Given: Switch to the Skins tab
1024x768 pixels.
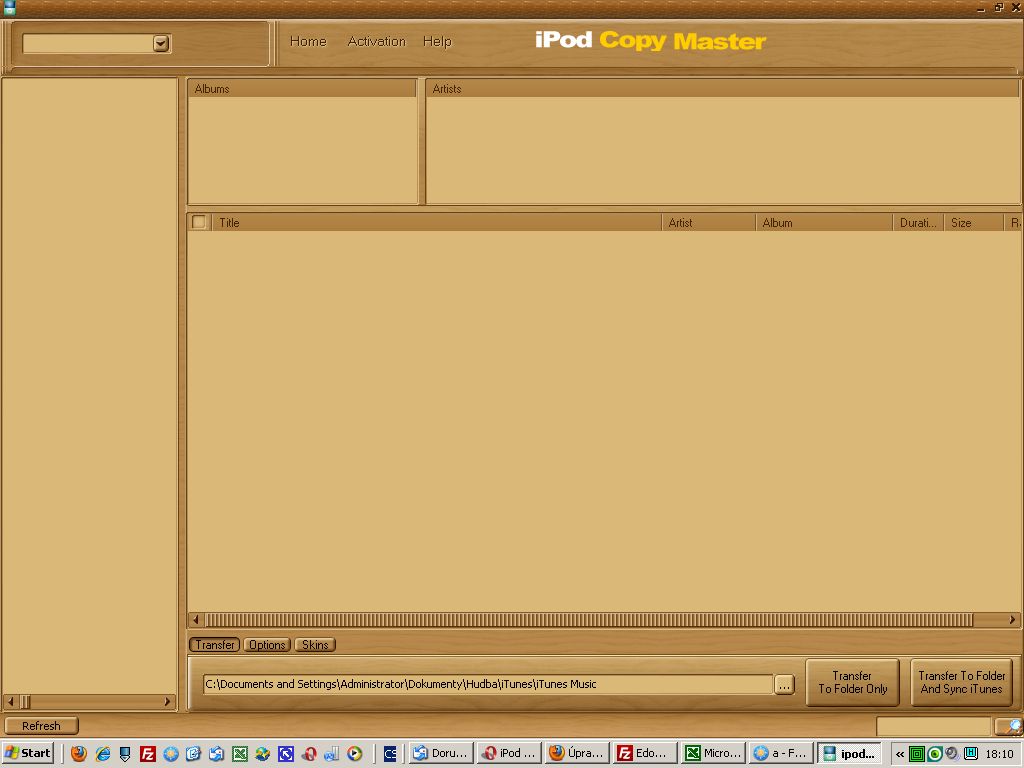Looking at the screenshot, I should (315, 645).
